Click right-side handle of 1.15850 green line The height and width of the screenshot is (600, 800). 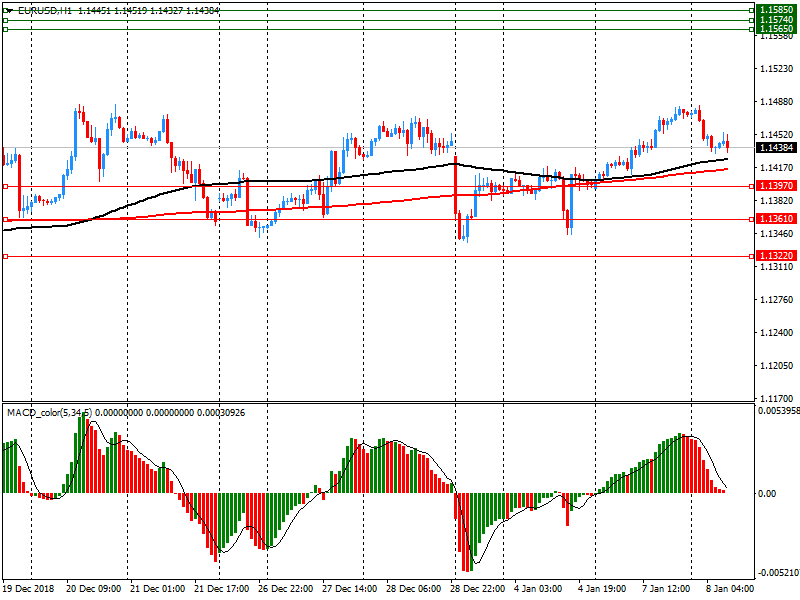750,9
